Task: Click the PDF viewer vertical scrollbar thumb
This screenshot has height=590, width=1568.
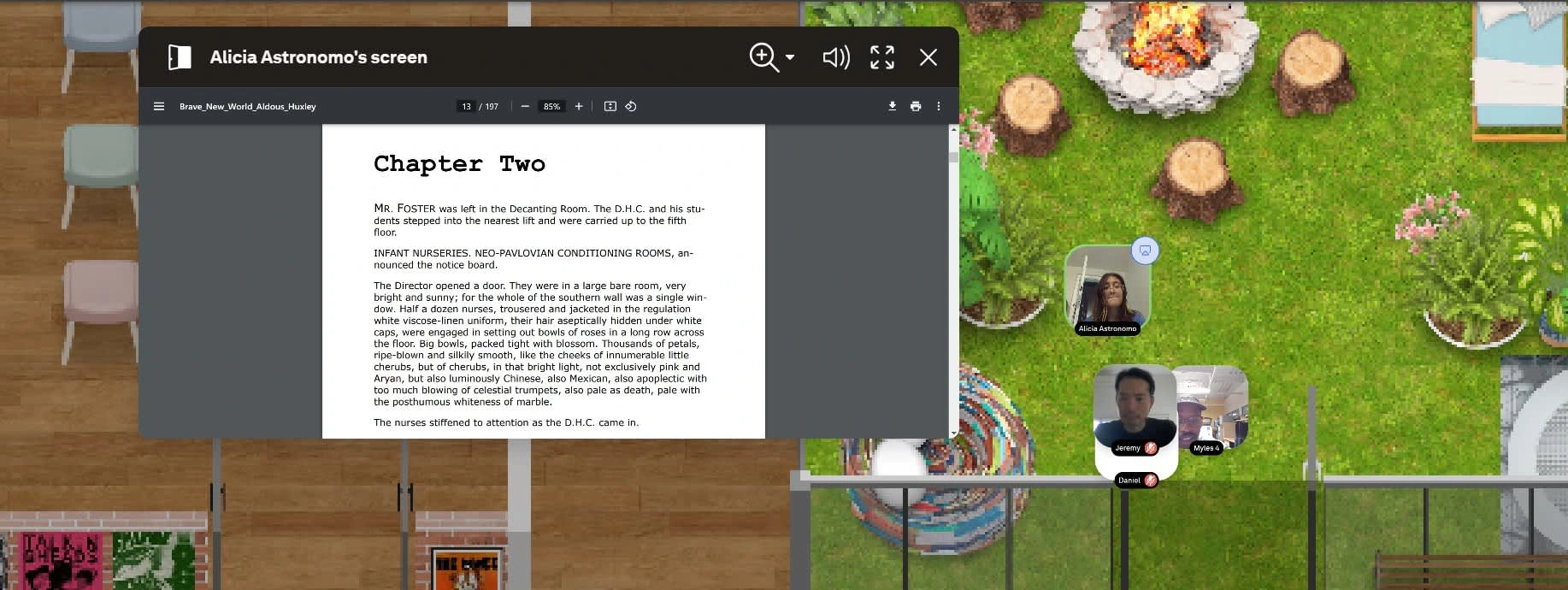Action: [x=953, y=157]
